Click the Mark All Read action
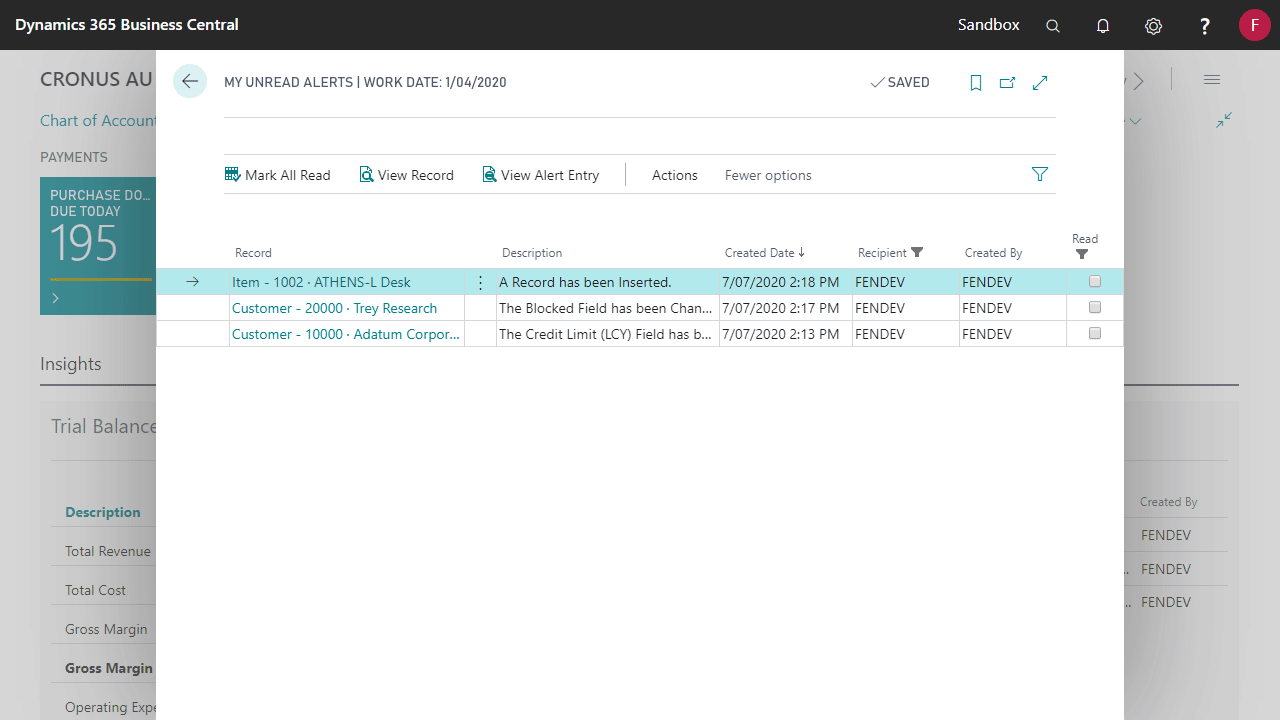The image size is (1280, 720). point(278,175)
